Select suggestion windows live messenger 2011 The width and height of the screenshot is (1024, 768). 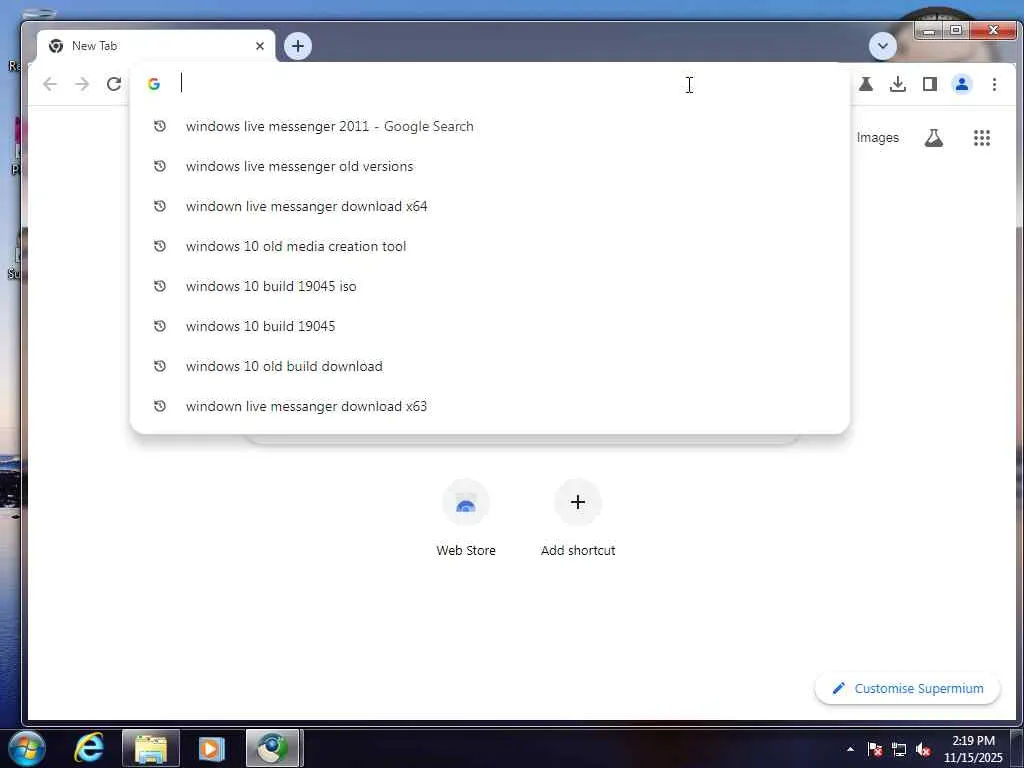click(490, 126)
